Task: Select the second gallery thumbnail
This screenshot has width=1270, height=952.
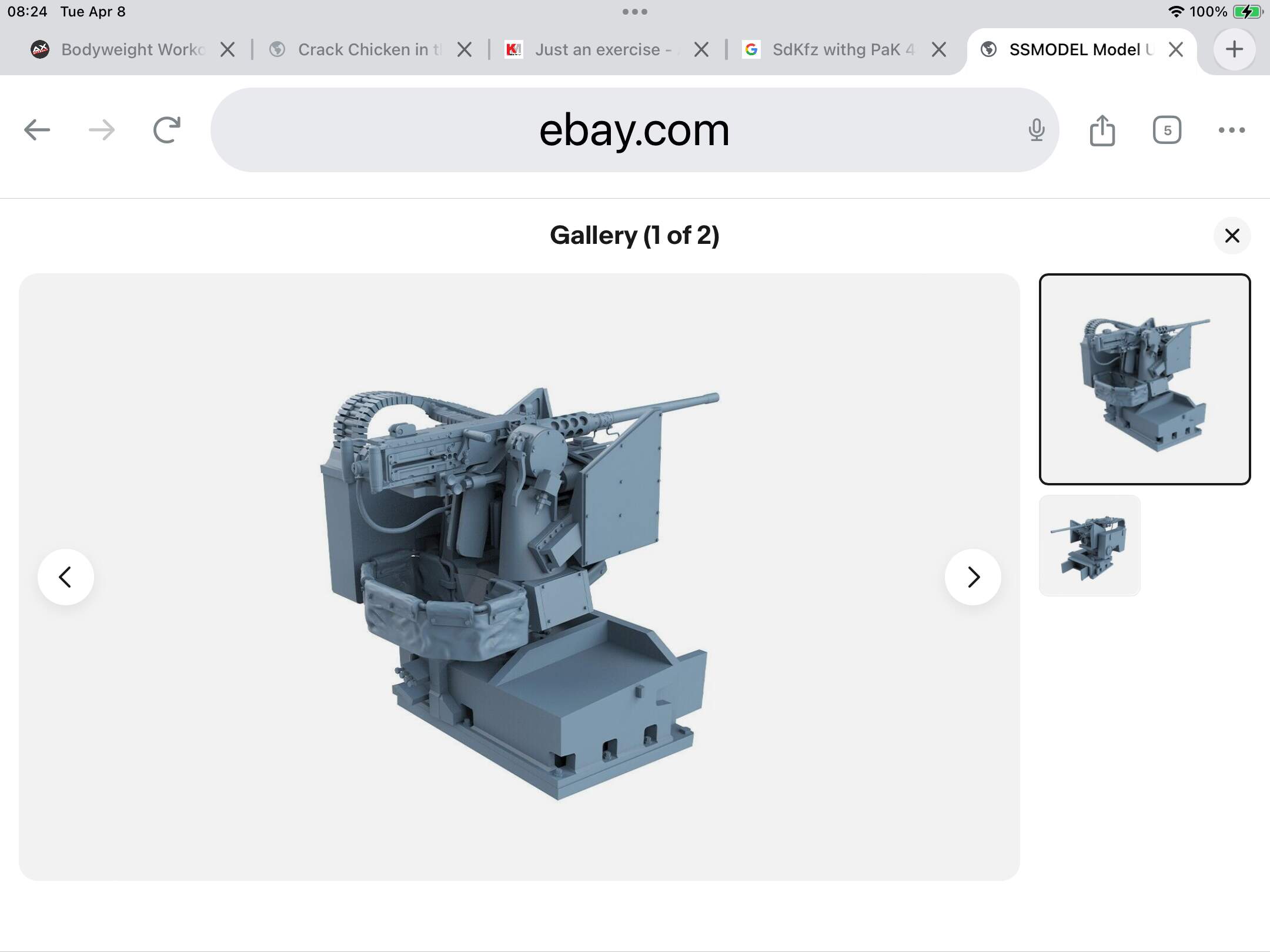Action: [1089, 545]
